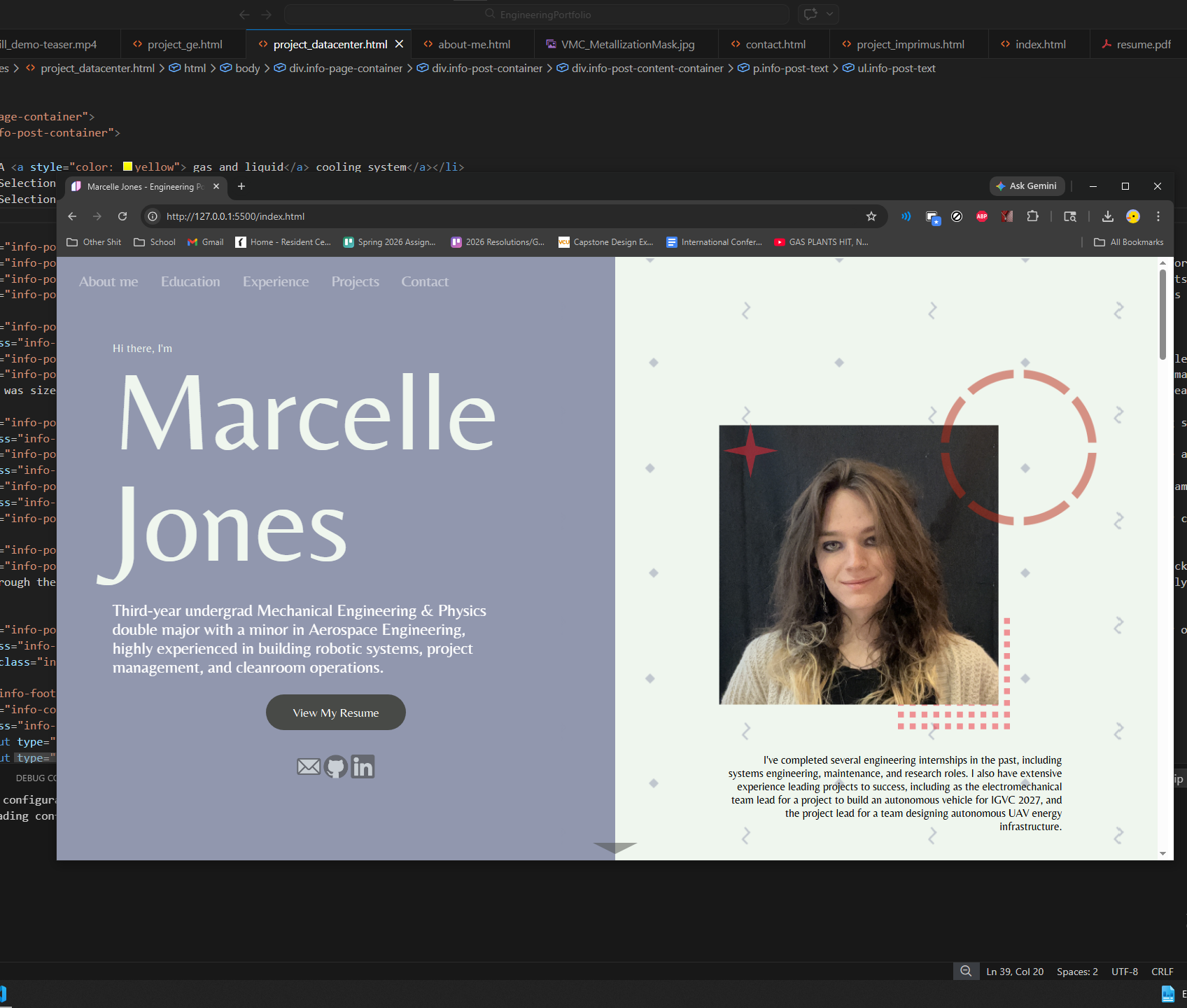The height and width of the screenshot is (1008, 1187).
Task: Open the AdBlock Plus extension
Action: (x=982, y=216)
